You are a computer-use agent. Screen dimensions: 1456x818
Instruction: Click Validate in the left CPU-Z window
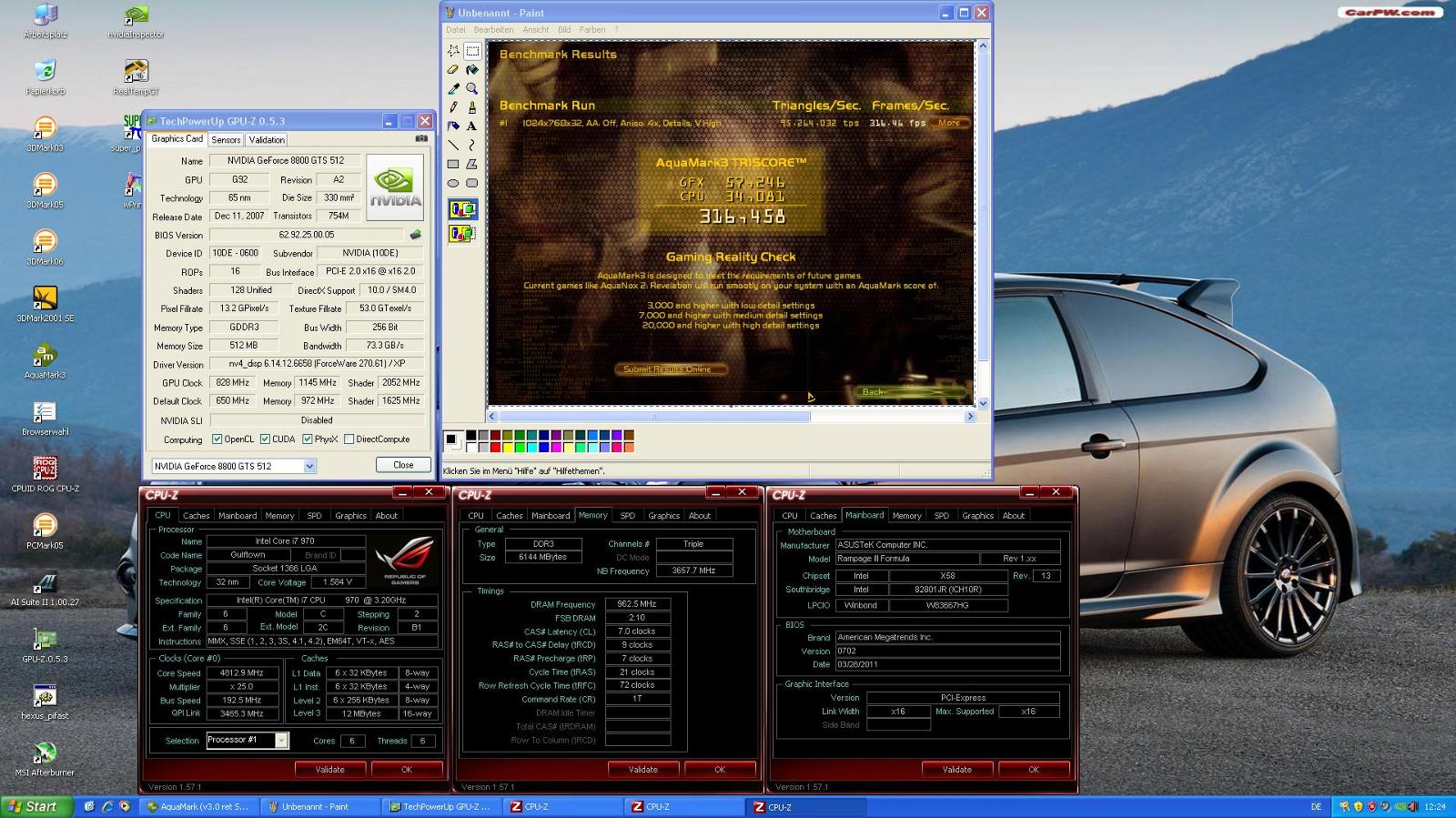pos(329,770)
